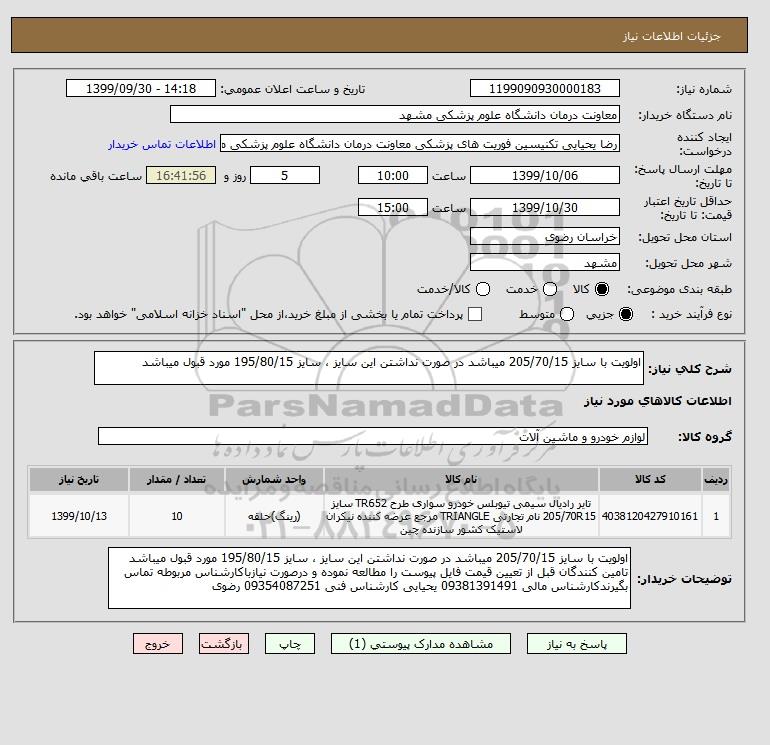
Task: Open 'مشاهده مدارک پیوستی (1)' attachments button
Action: (421, 643)
